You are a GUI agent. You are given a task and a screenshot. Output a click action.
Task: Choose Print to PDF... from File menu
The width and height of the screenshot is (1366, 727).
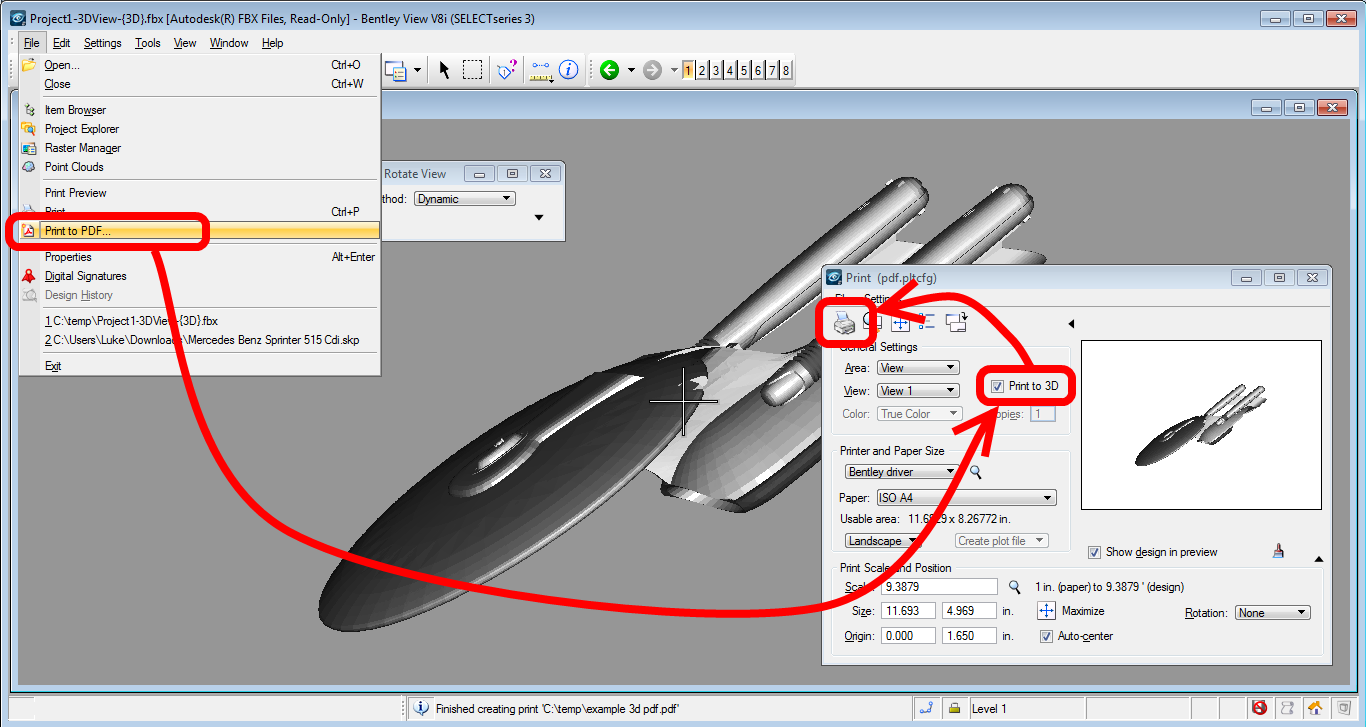coord(200,231)
